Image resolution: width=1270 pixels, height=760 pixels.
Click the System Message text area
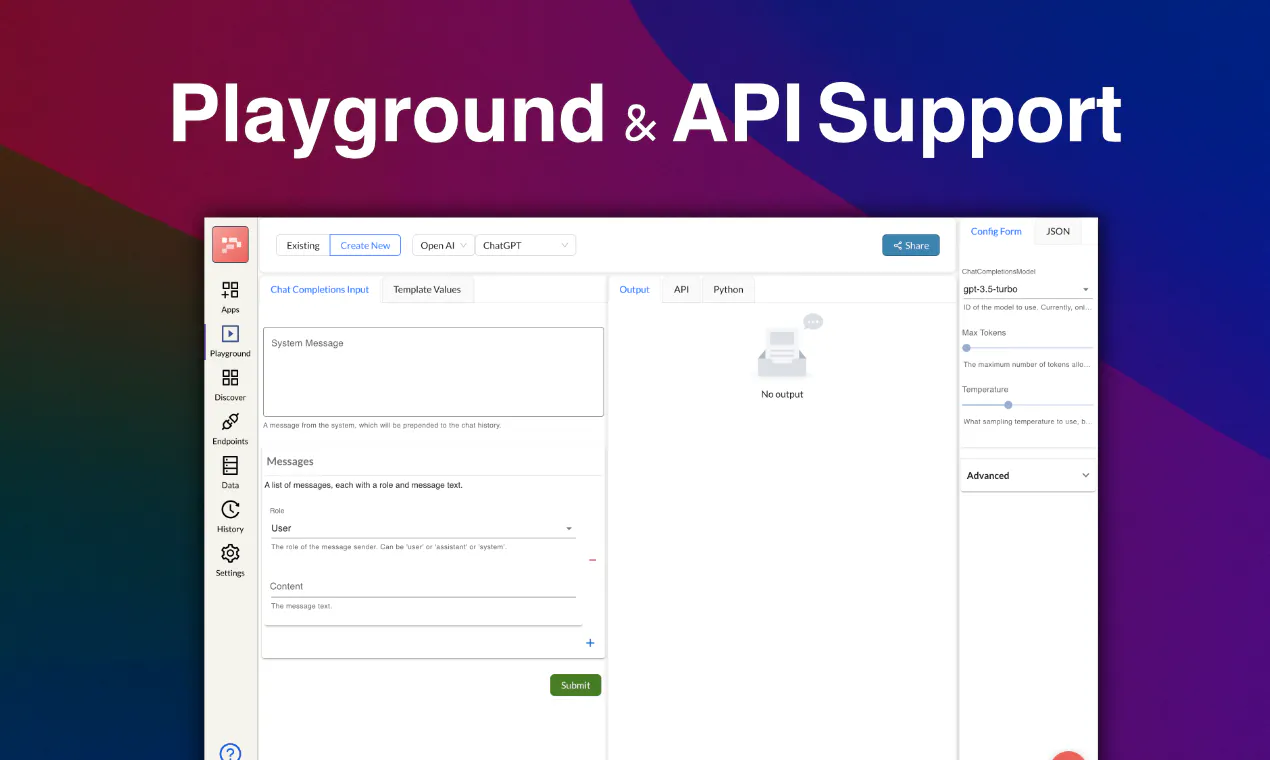tap(433, 371)
